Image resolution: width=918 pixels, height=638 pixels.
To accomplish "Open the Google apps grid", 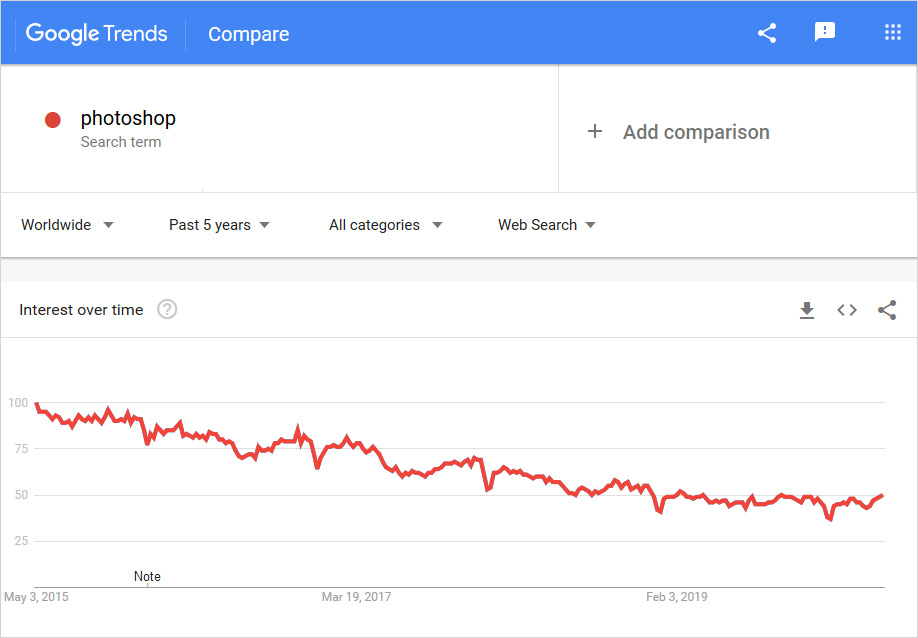I will pos(893,33).
